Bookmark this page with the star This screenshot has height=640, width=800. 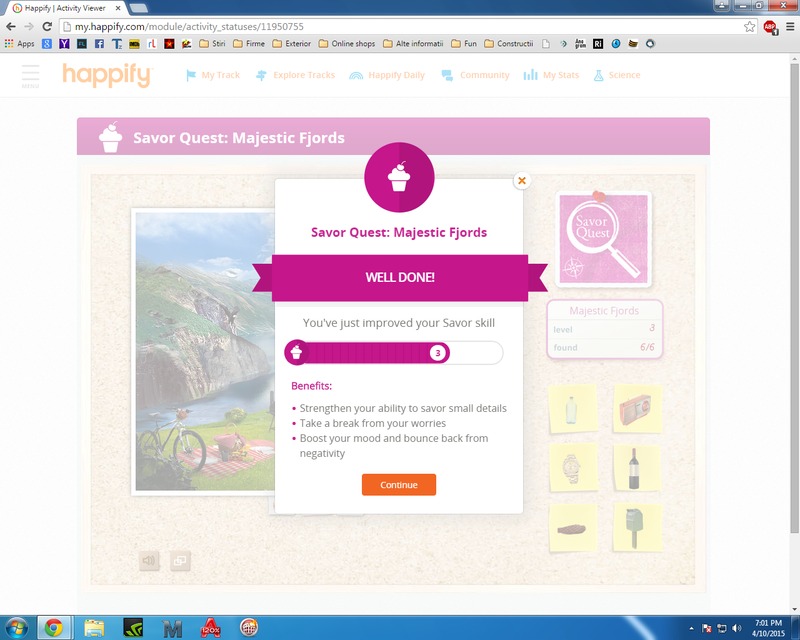pyautogui.click(x=749, y=27)
